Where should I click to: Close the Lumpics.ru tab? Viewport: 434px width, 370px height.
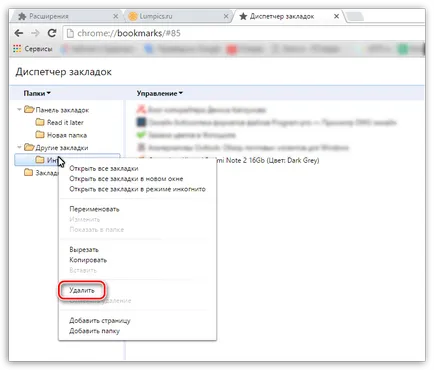click(226, 16)
